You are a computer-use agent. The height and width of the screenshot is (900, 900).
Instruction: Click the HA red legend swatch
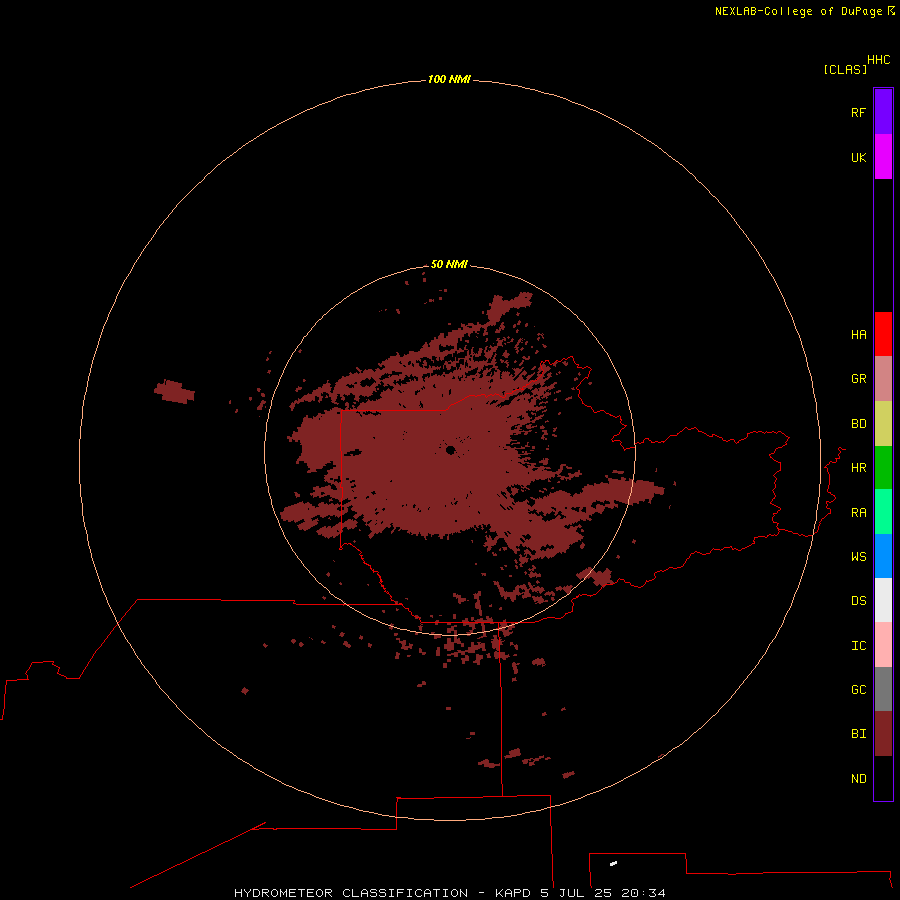click(883, 334)
